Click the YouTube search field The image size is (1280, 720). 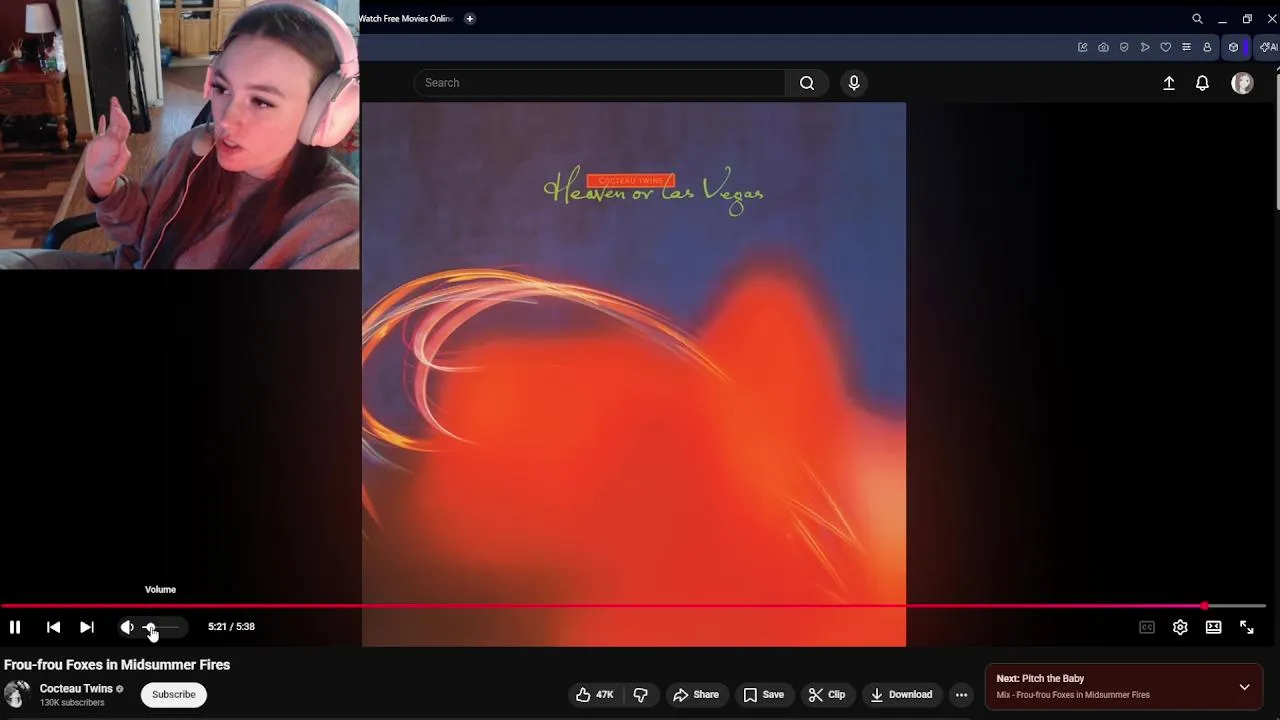click(x=600, y=83)
